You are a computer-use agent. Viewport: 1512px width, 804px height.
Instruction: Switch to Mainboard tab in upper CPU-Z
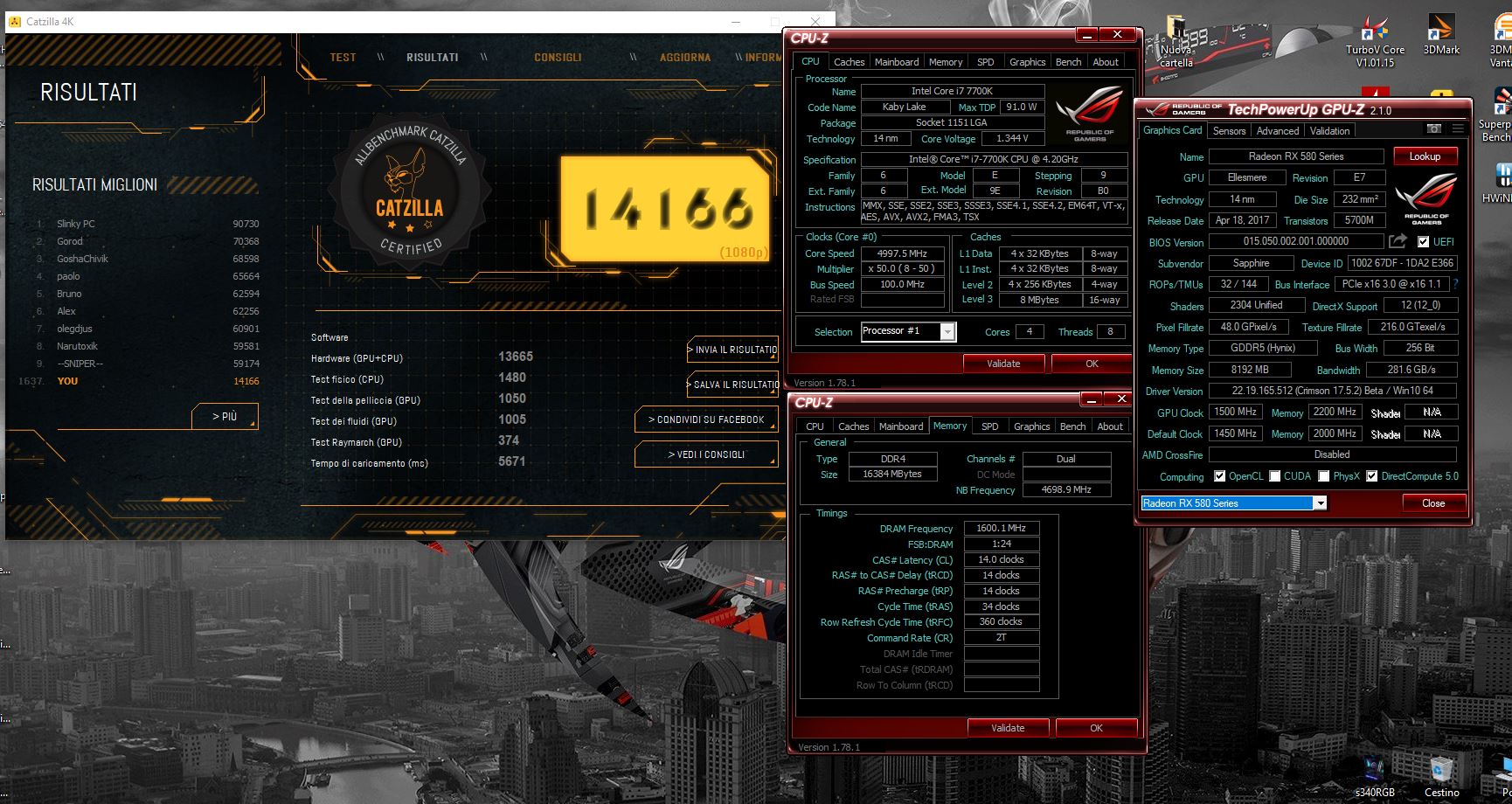tap(897, 62)
